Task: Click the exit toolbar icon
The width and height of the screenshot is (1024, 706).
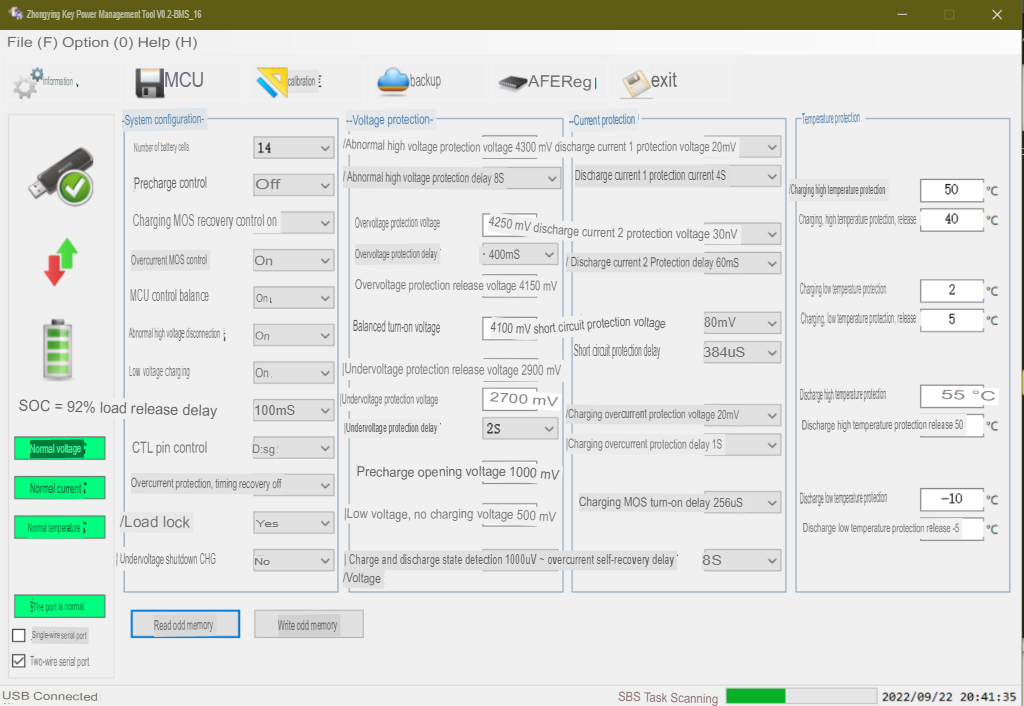Action: click(636, 82)
